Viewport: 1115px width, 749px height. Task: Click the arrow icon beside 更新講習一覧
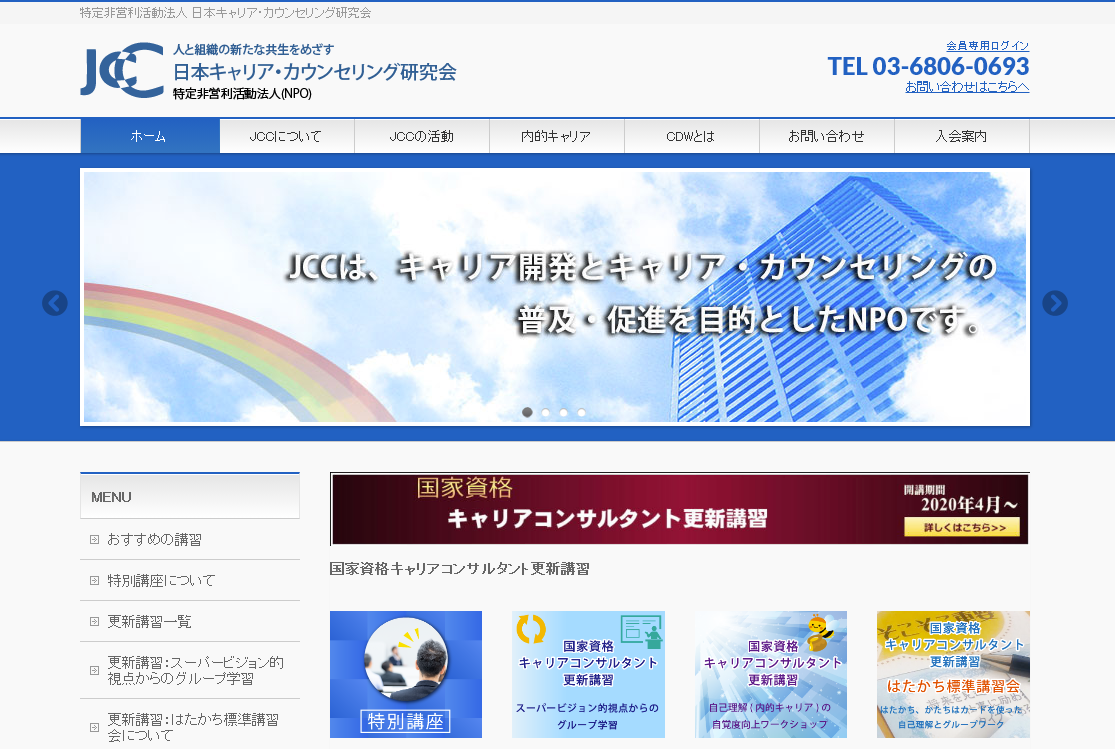click(94, 622)
